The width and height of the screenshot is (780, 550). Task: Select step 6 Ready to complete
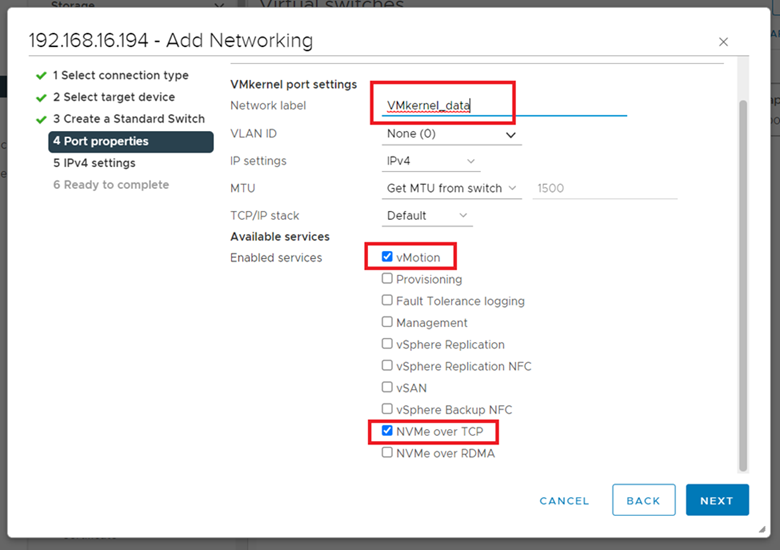(x=111, y=185)
